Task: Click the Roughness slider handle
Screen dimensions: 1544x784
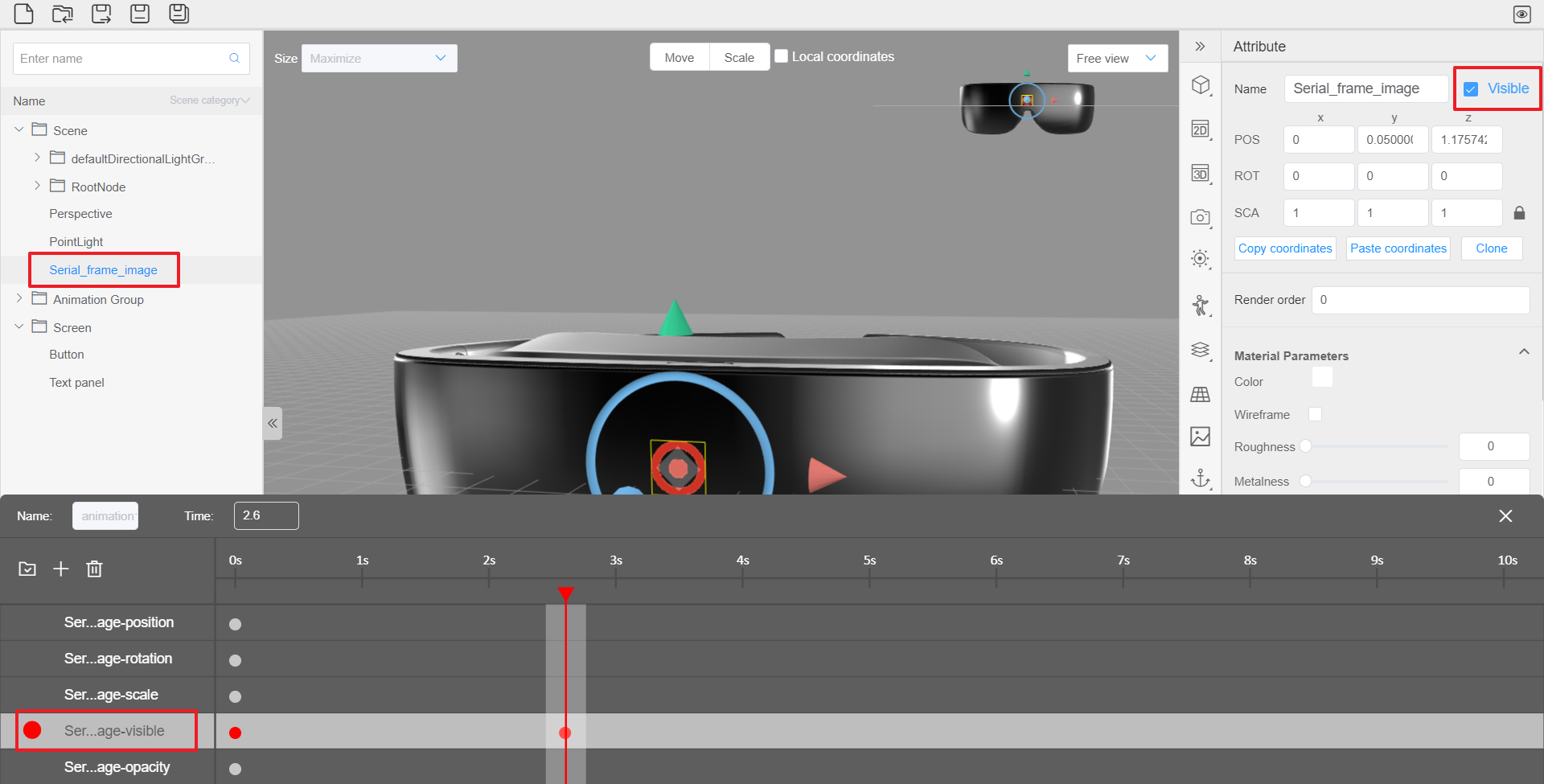Action: (x=1306, y=446)
